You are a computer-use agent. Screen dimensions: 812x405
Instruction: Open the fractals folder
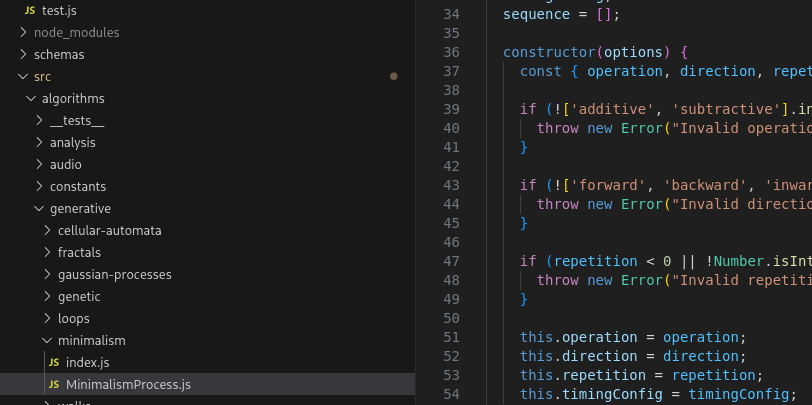(x=79, y=252)
